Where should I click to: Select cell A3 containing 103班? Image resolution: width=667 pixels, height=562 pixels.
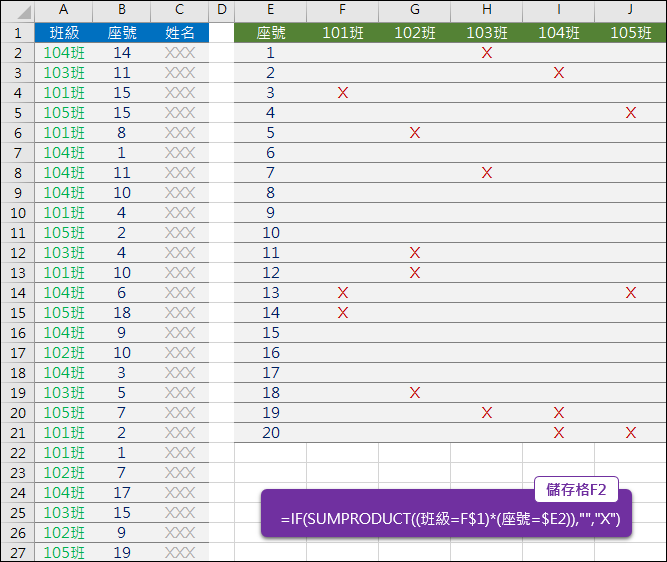coord(64,73)
